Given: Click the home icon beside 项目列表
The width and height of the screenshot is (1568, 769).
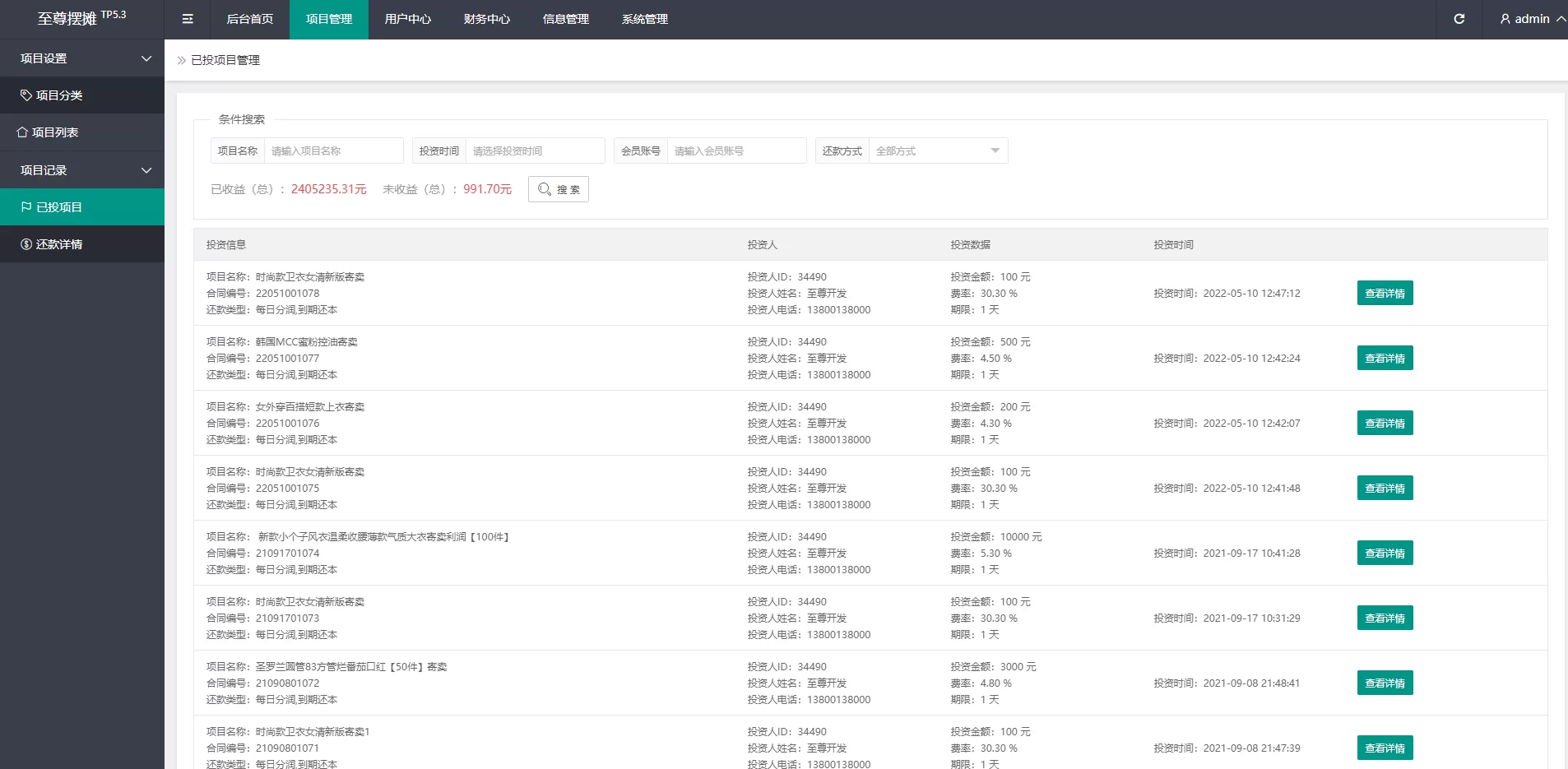Looking at the screenshot, I should 22,132.
